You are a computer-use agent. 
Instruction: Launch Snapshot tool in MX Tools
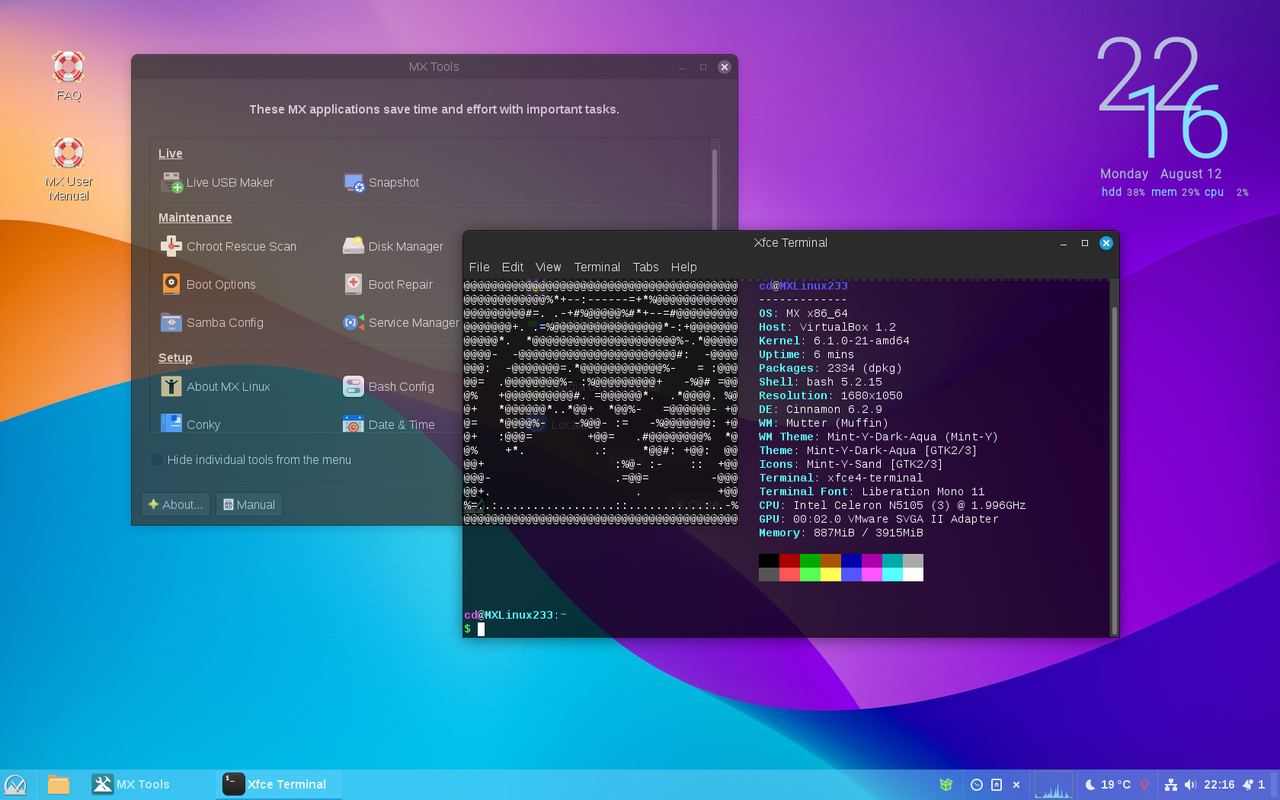[381, 183]
